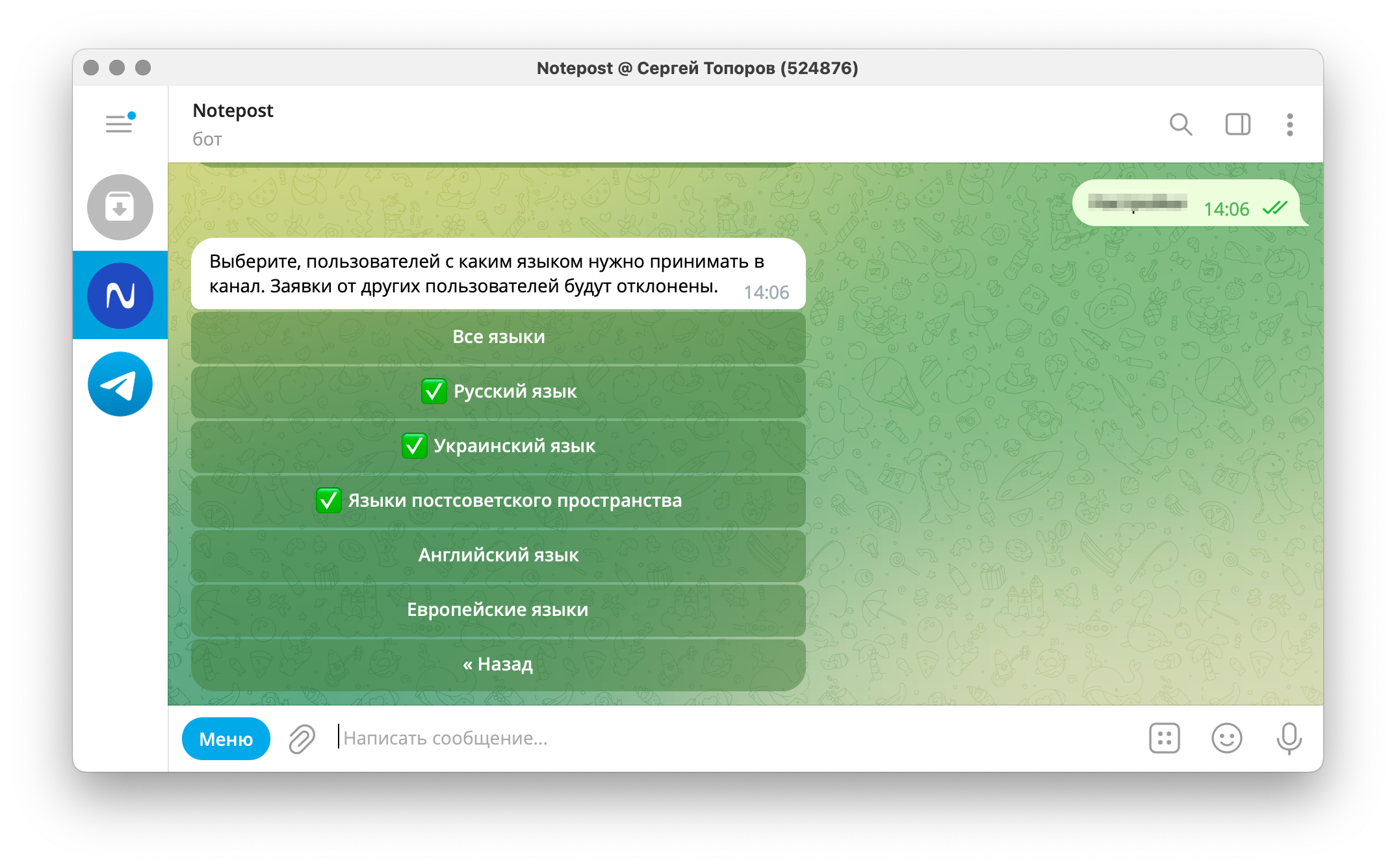Enable the Европейские языки option

(x=498, y=610)
